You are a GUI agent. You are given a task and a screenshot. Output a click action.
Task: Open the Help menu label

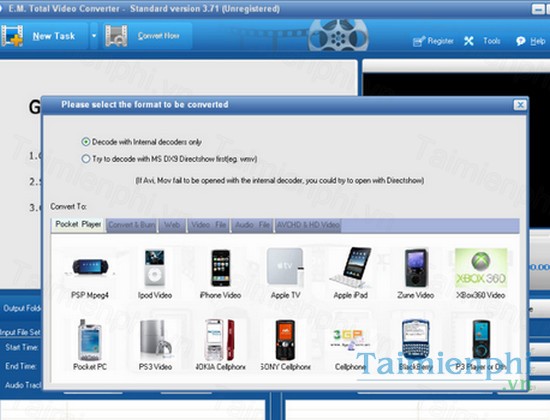[538, 41]
